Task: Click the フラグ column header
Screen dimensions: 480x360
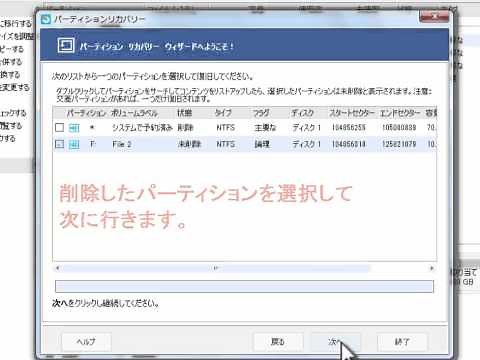Action: pos(261,113)
